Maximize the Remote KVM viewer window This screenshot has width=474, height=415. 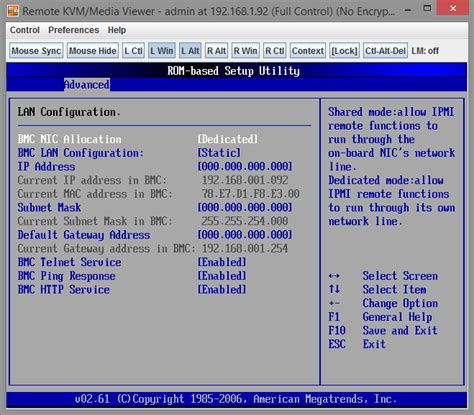click(427, 9)
